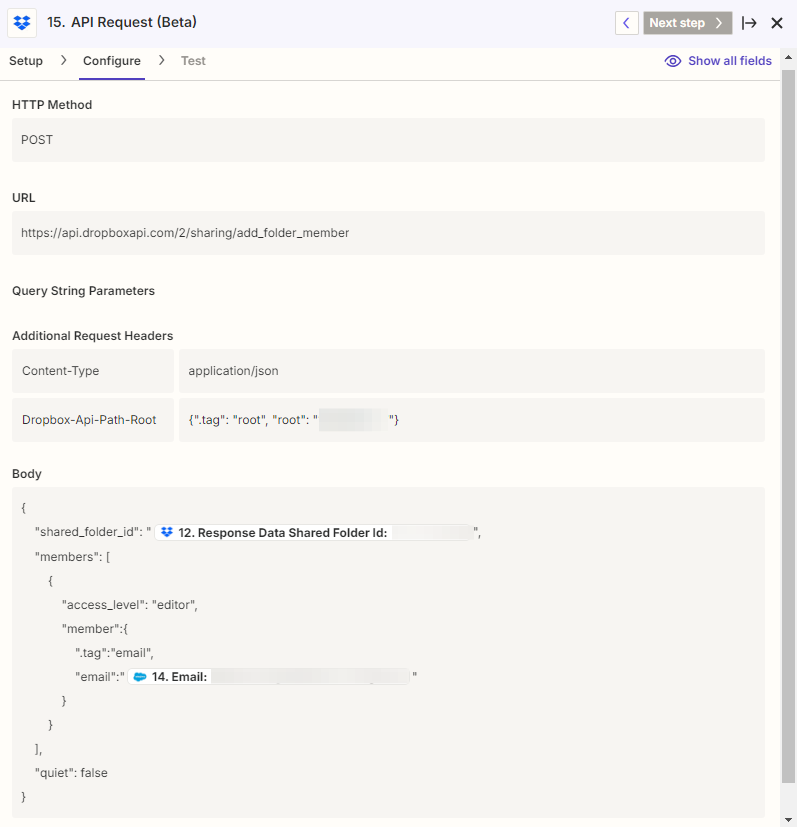797x827 pixels.
Task: Switch to the Test tab
Action: point(193,61)
